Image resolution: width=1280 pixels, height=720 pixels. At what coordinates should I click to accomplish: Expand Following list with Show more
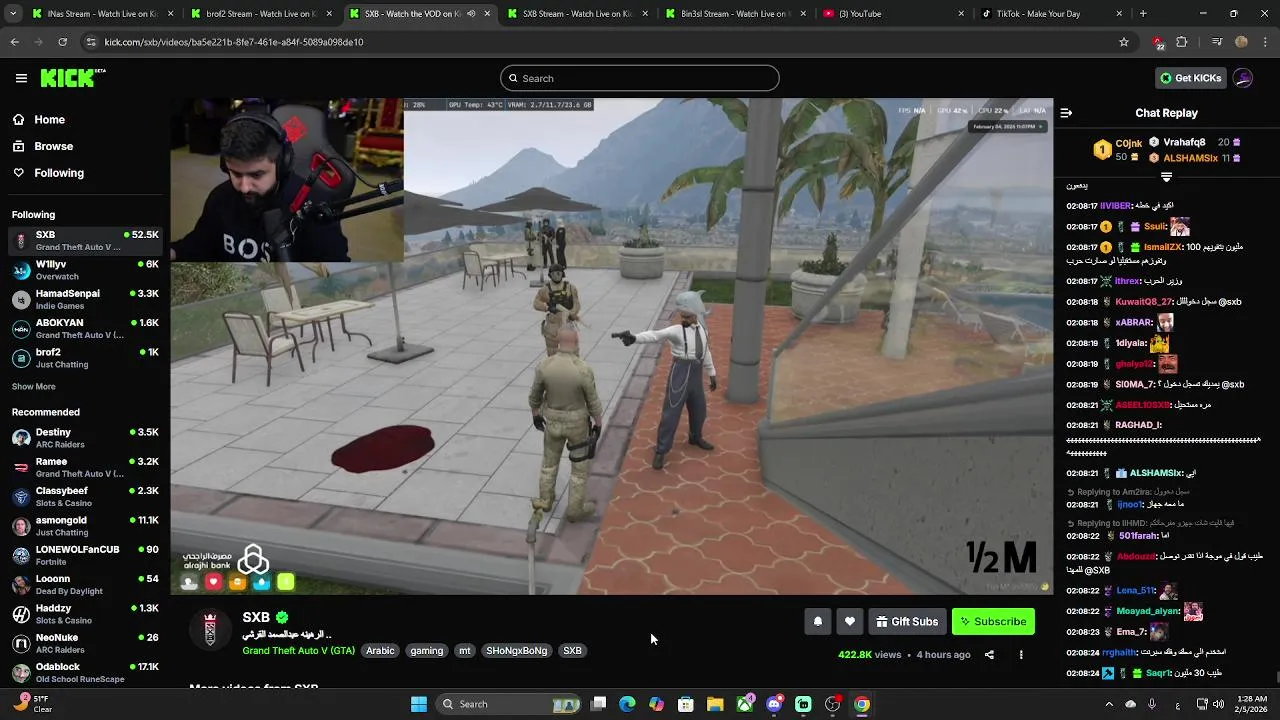point(34,386)
